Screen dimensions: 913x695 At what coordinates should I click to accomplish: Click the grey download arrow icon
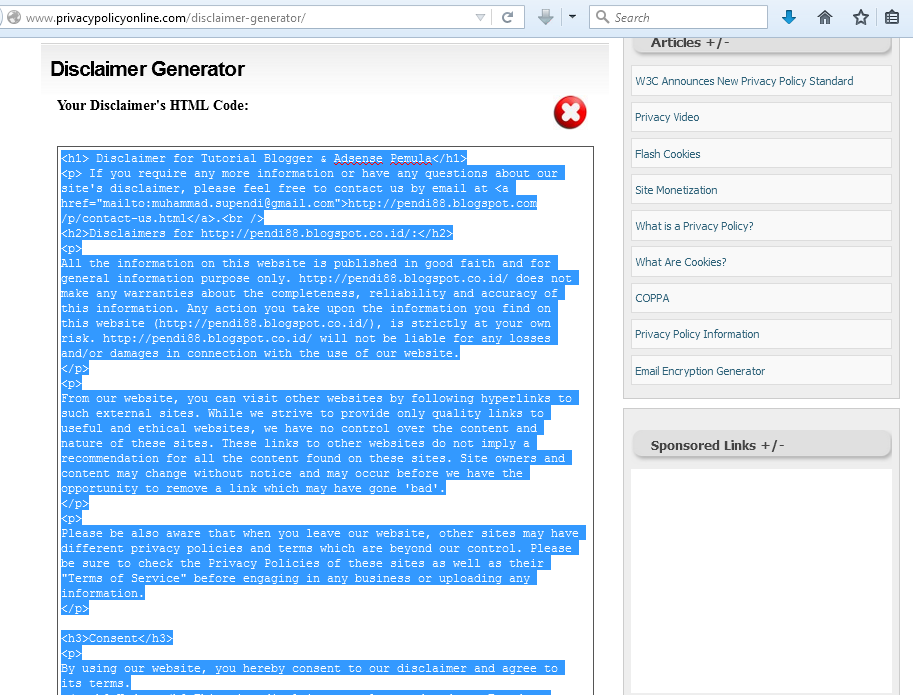(x=546, y=17)
